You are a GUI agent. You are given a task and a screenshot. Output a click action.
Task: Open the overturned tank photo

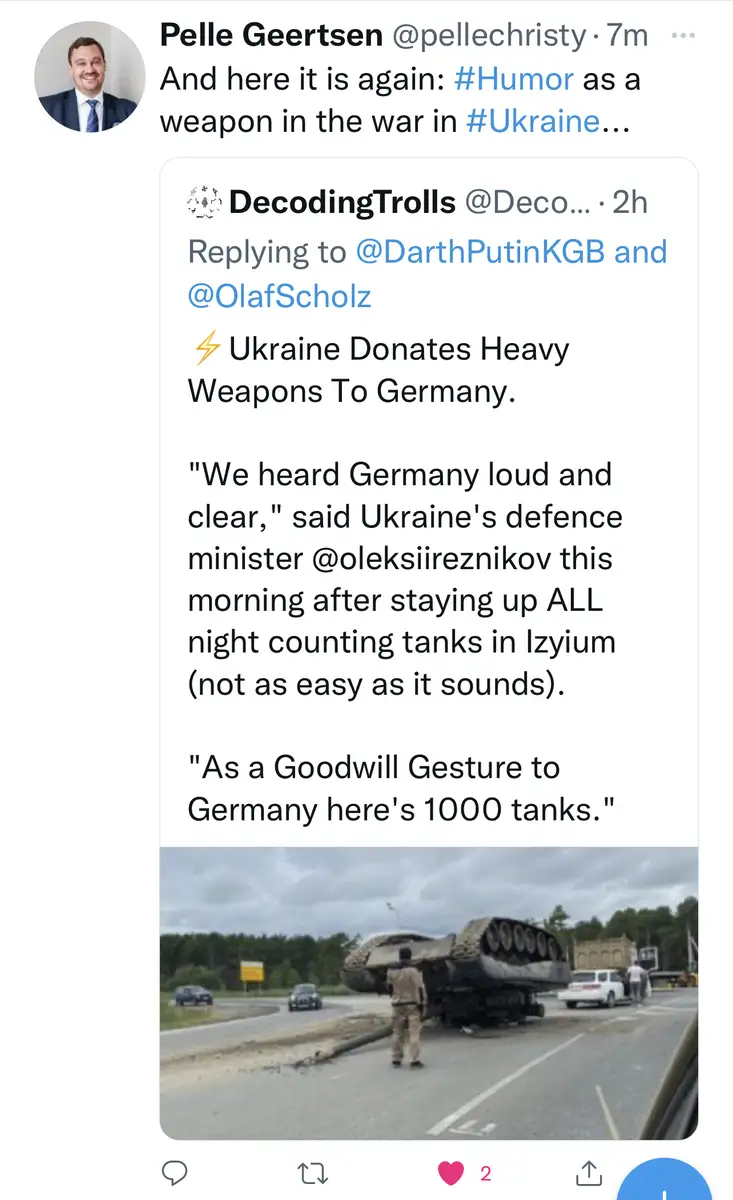tap(429, 993)
